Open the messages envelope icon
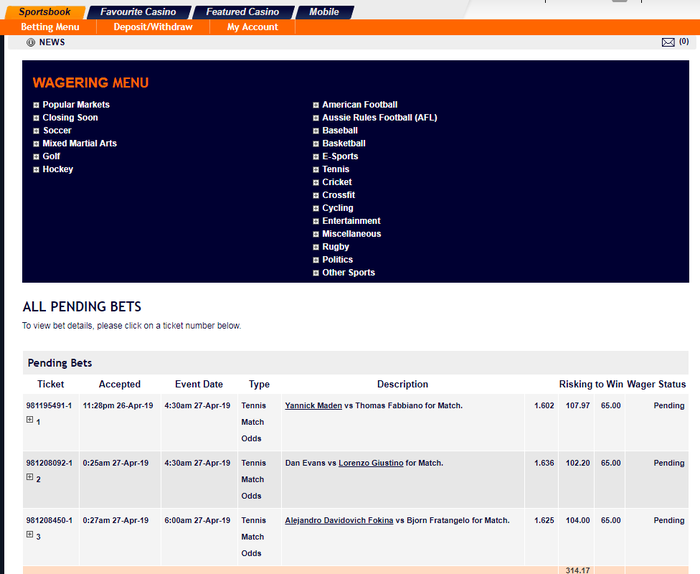Image resolution: width=700 pixels, height=574 pixels. [668, 42]
